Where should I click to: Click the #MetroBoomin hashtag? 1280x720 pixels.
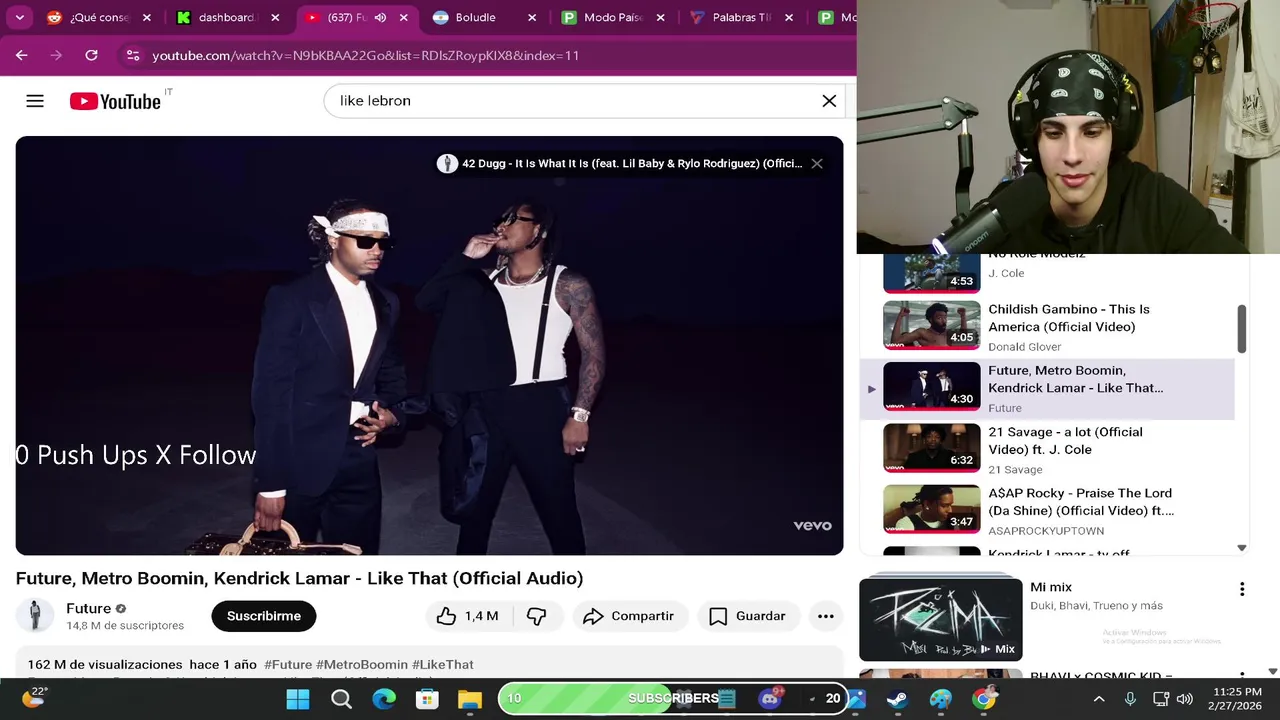pyautogui.click(x=362, y=664)
